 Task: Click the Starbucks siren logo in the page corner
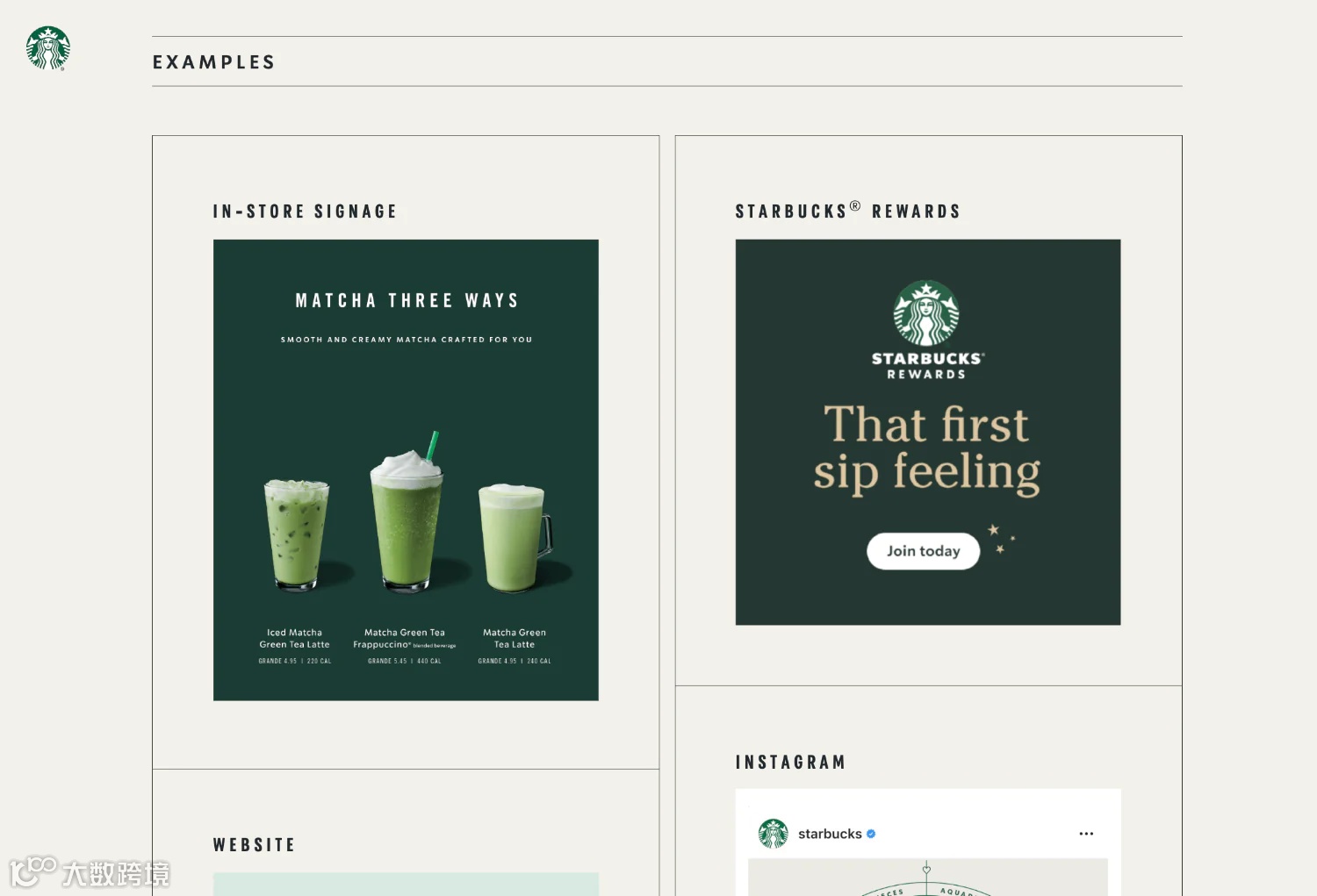click(48, 47)
